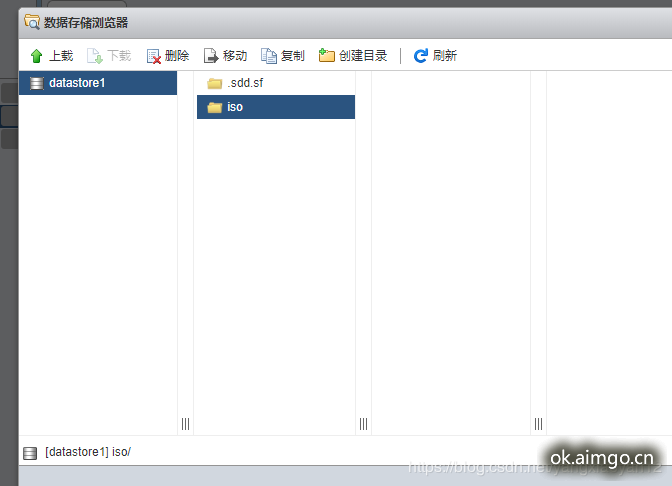Click the [datastore1] iso/ path text
672x486 pixels.
(88, 452)
